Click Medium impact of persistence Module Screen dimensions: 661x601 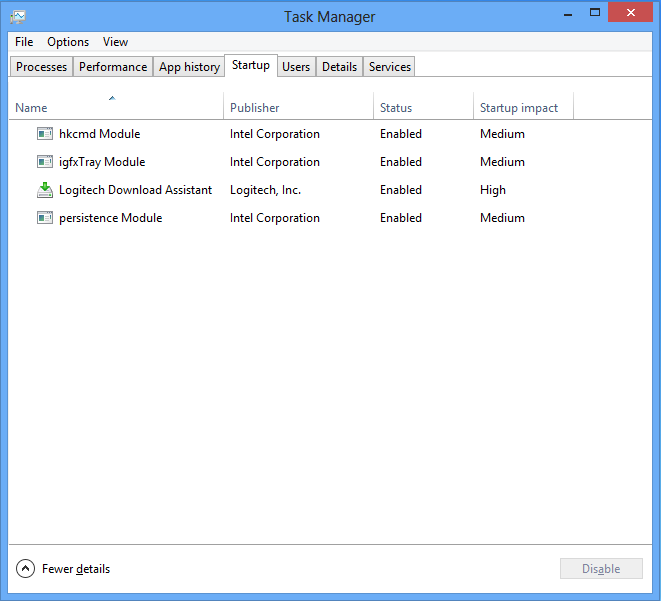502,218
